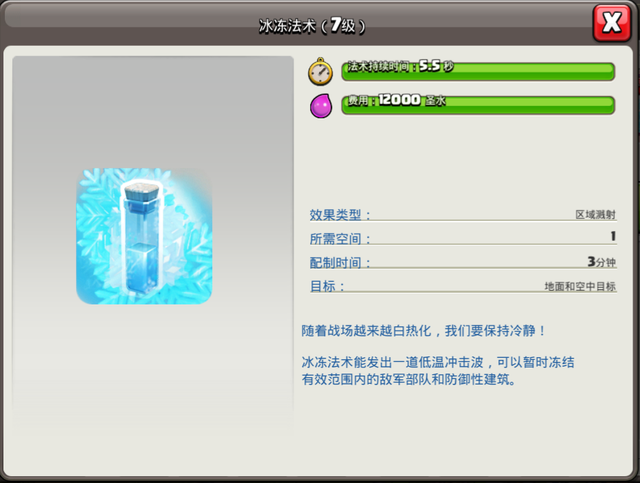
Task: Click the 配制时间 label
Action: point(340,262)
